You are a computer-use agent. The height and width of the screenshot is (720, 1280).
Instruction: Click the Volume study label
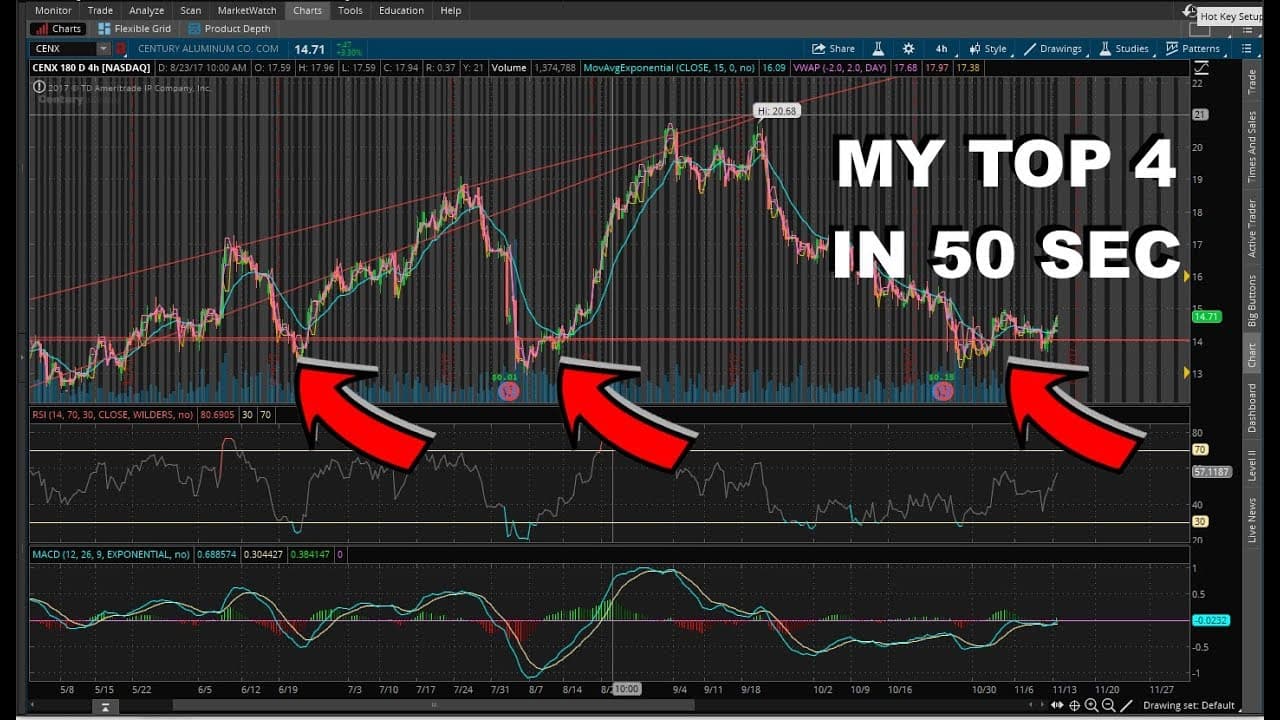pos(509,68)
